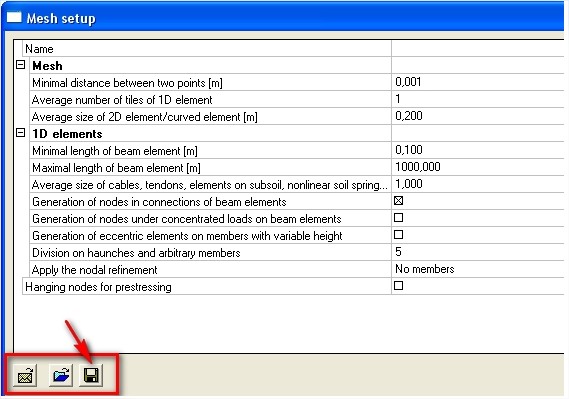Toggle eccentric elements on variable height checkbox

click(398, 235)
